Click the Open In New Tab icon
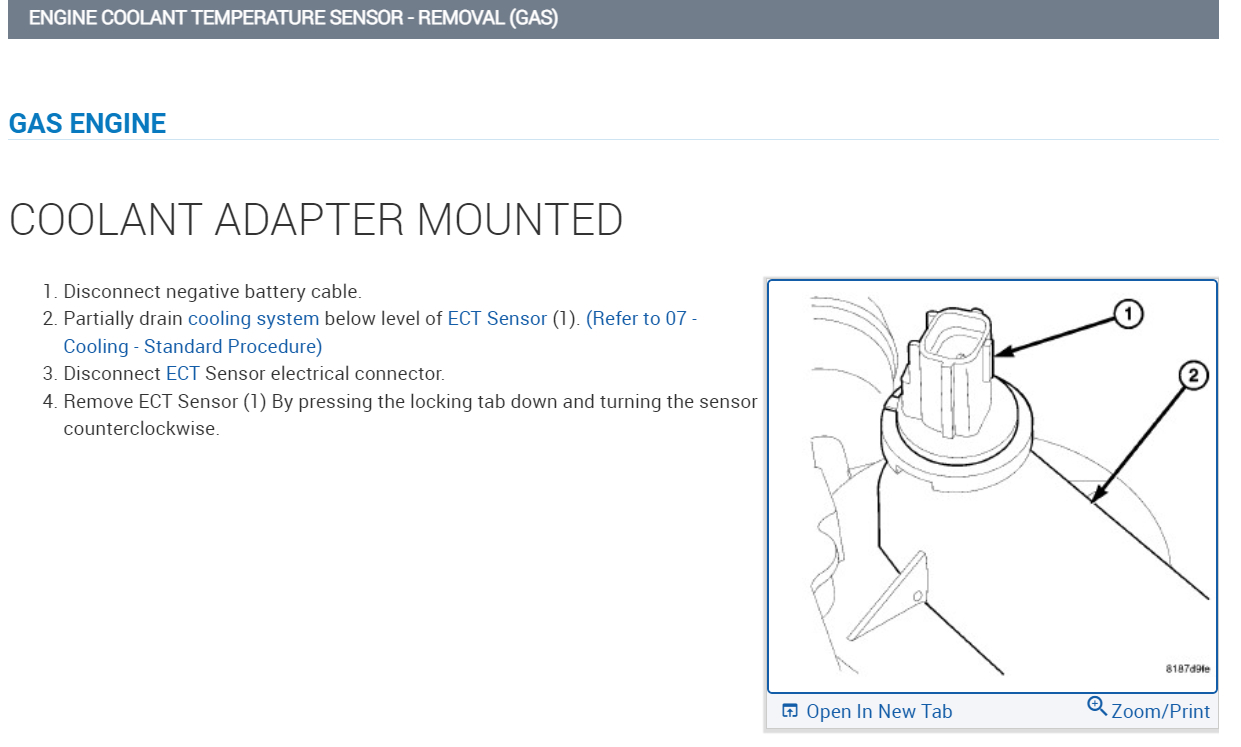 790,712
